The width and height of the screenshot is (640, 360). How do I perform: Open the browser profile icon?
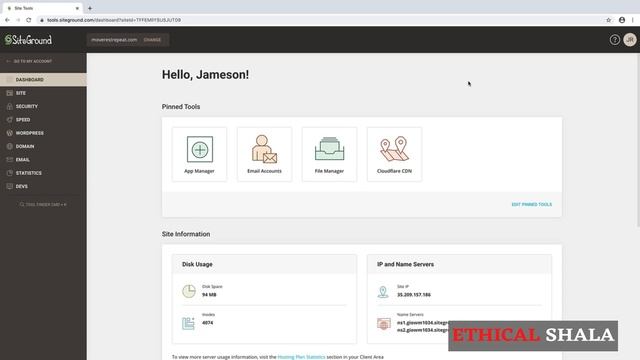(622, 20)
